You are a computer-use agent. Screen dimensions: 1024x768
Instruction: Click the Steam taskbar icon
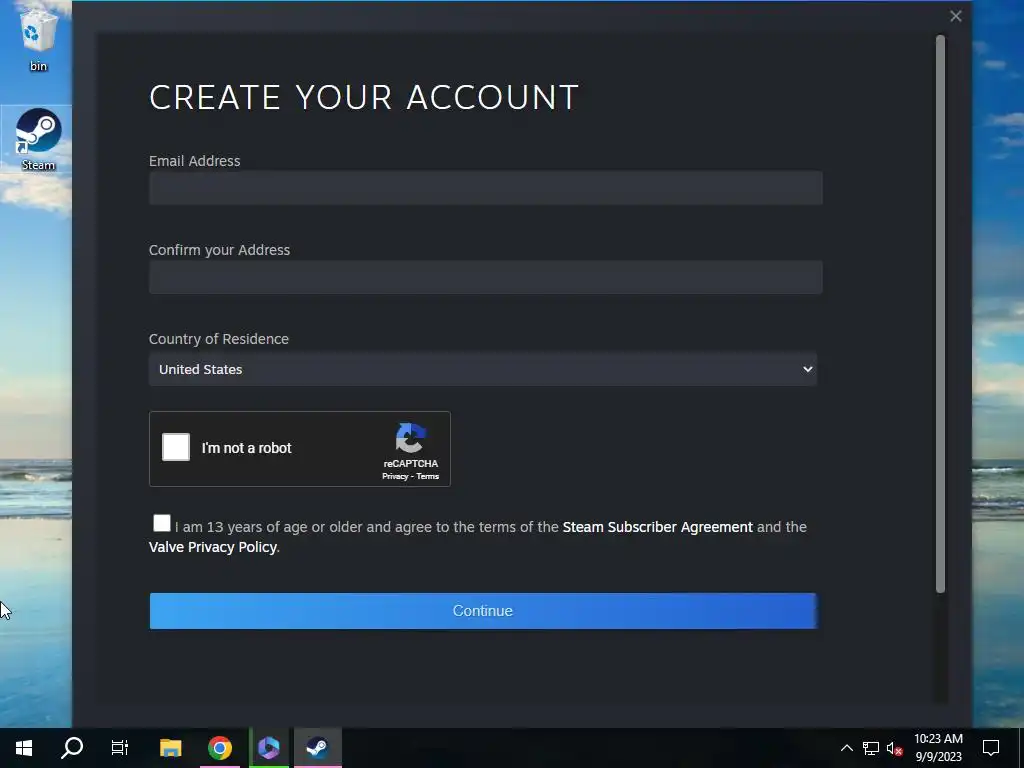[318, 748]
